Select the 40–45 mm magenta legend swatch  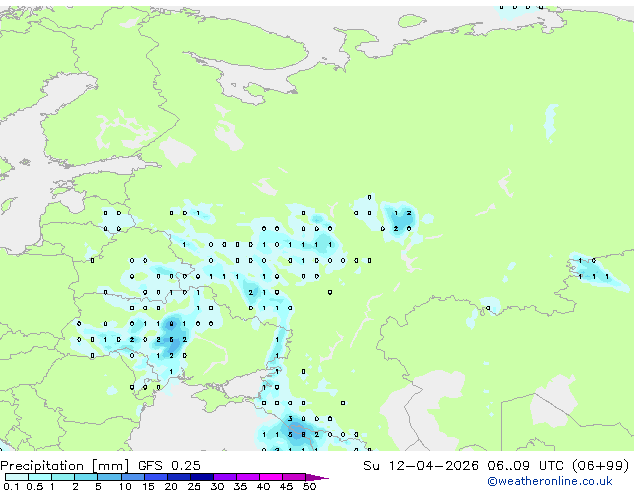pos(271,477)
